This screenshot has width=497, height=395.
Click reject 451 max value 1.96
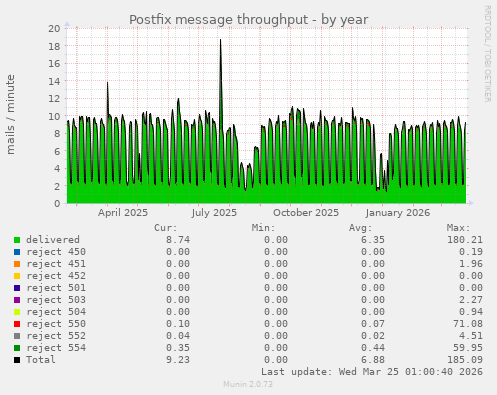point(471,264)
